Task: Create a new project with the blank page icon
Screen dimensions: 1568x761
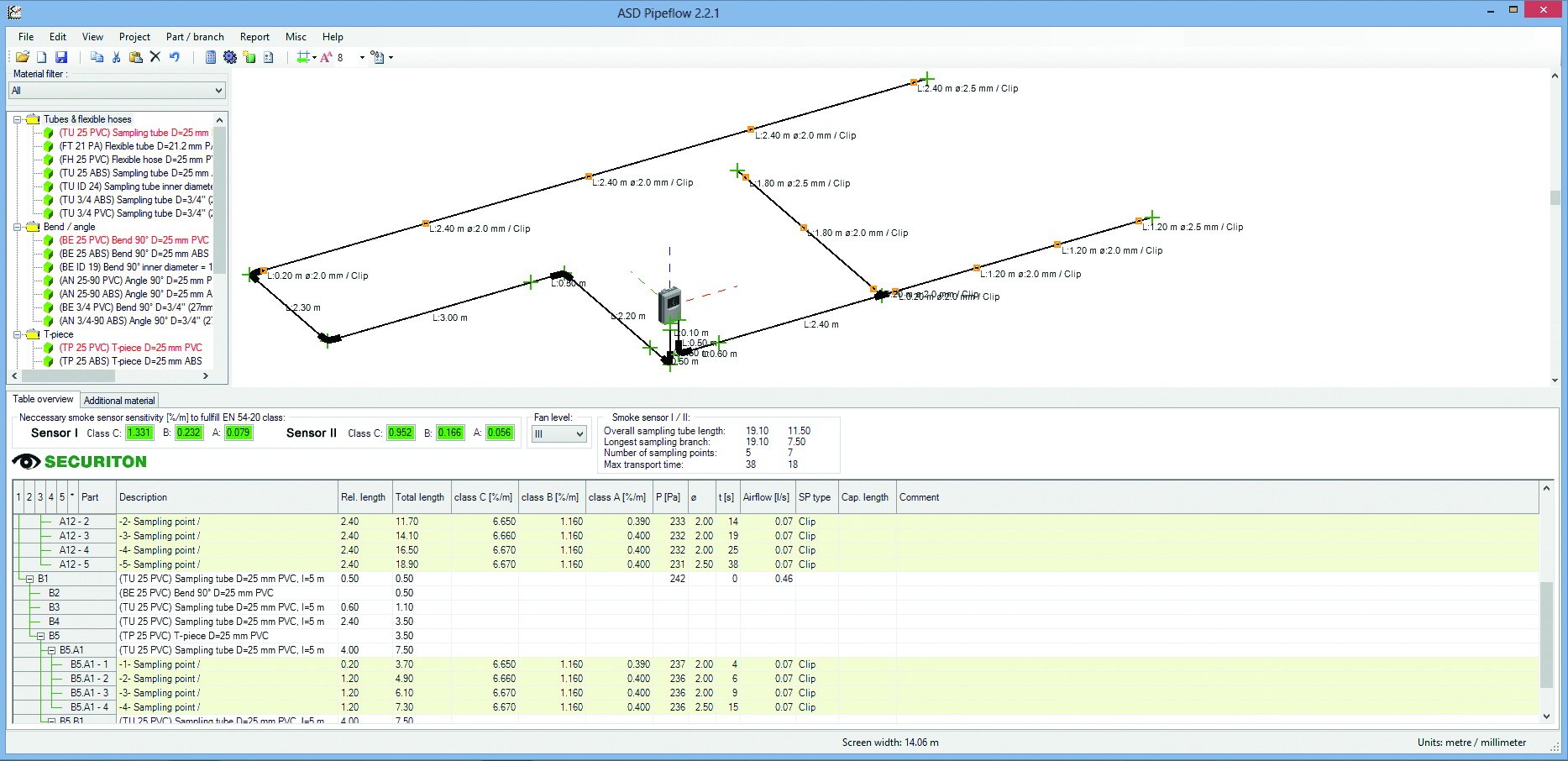Action: tap(41, 57)
